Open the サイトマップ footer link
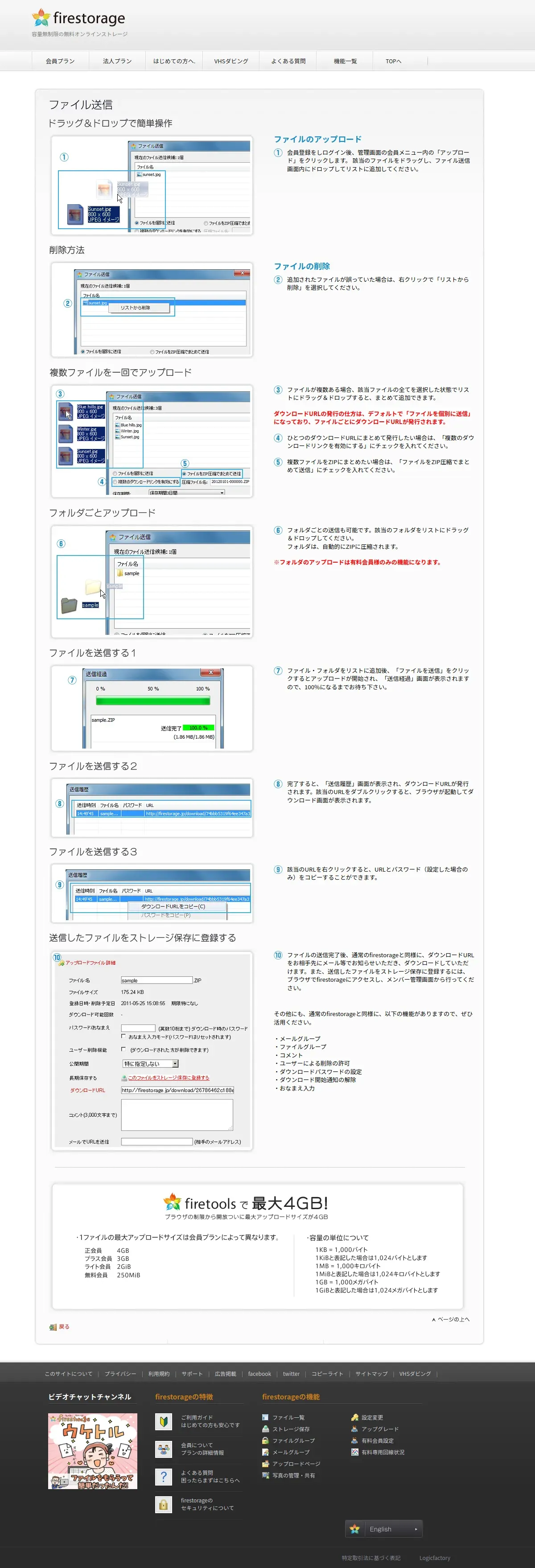The width and height of the screenshot is (535, 1568). coord(371,1373)
